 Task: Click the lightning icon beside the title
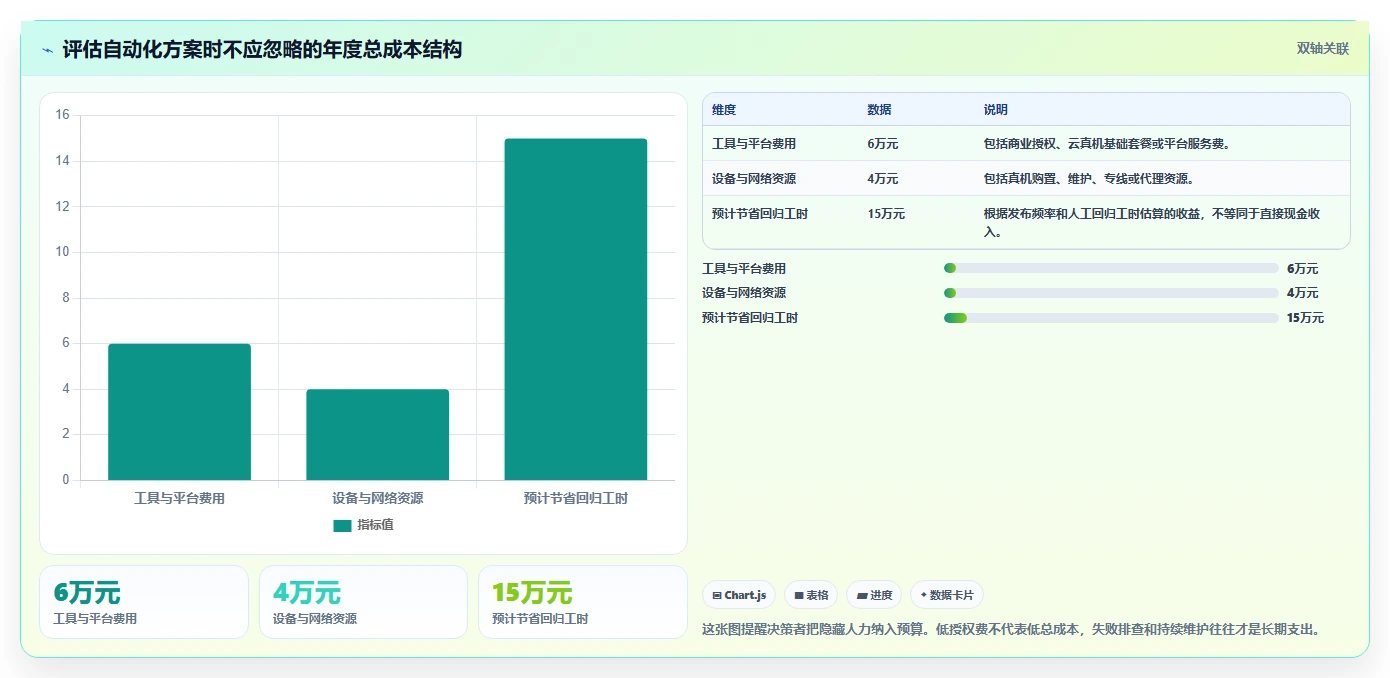(47, 50)
